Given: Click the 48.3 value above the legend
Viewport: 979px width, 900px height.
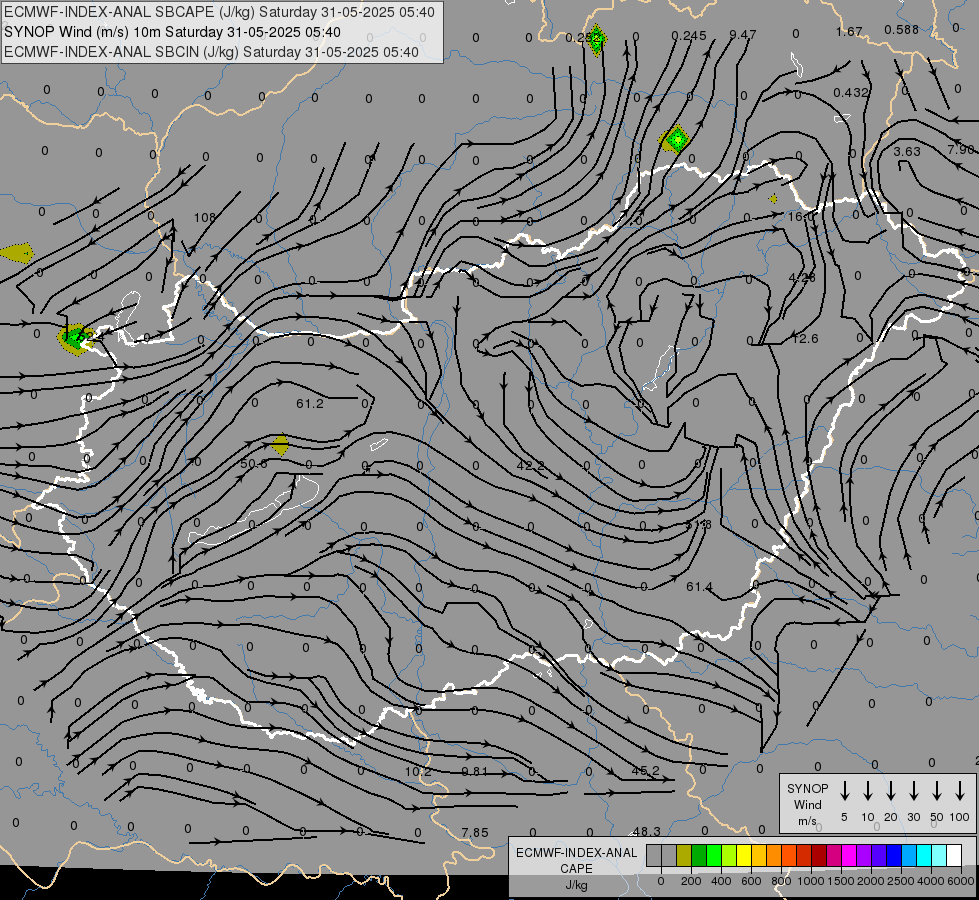Looking at the screenshot, I should click(646, 831).
